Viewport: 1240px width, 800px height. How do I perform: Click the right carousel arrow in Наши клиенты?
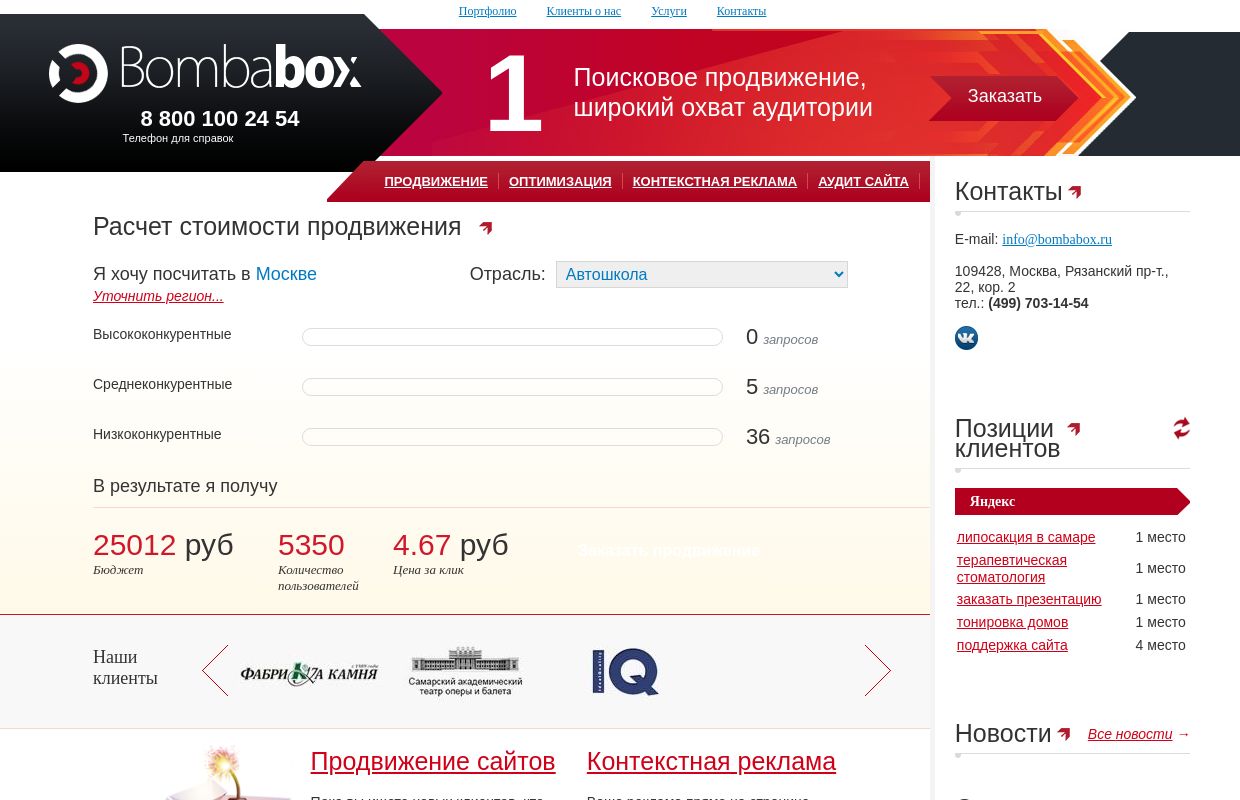[877, 670]
